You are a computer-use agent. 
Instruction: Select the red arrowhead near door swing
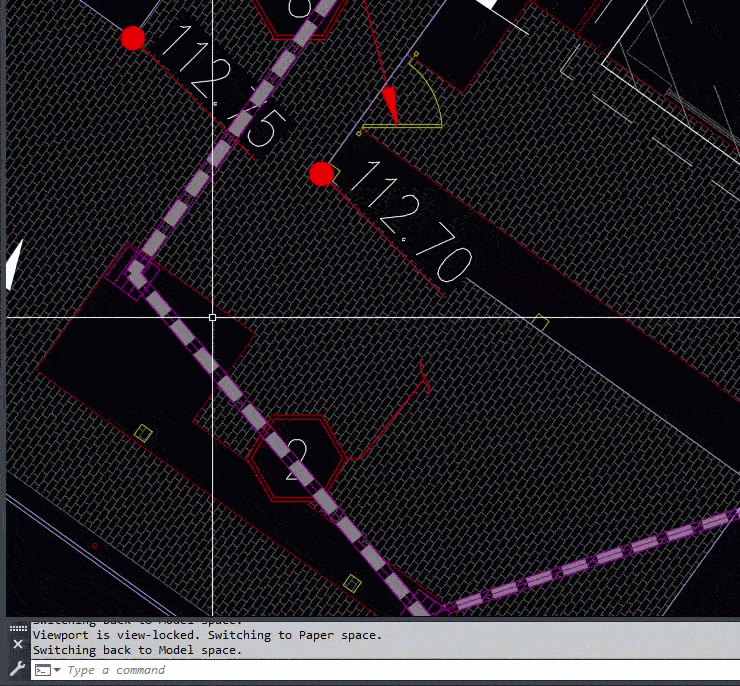pyautogui.click(x=391, y=106)
